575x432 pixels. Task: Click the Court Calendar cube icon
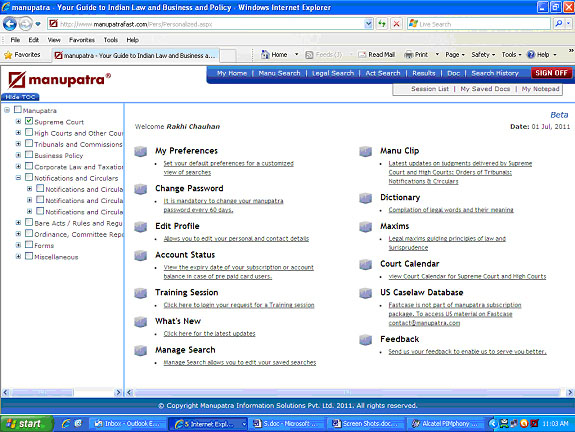coord(366,264)
